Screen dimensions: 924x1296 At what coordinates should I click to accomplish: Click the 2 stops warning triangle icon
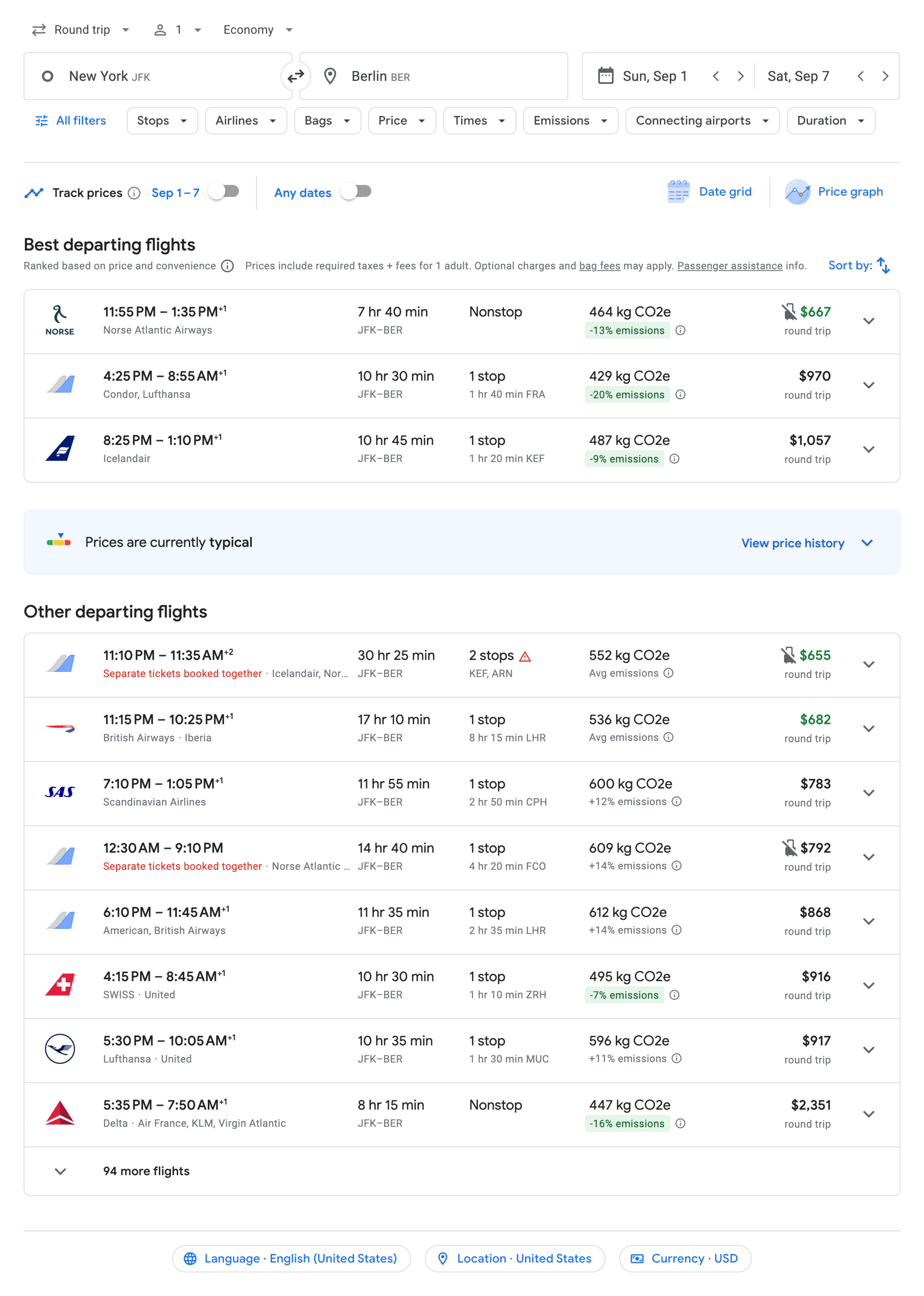click(525, 656)
